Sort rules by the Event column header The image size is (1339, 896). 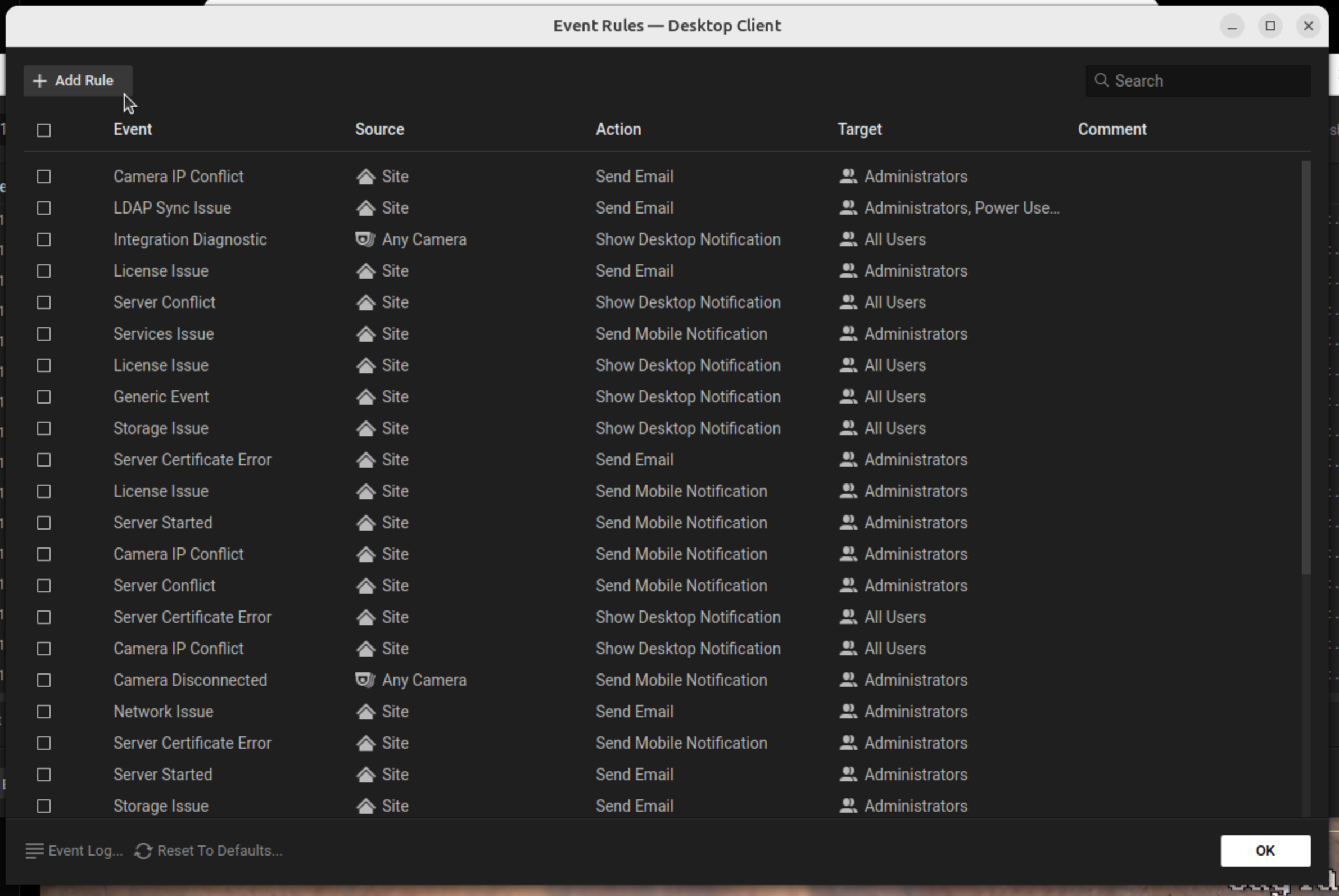click(133, 129)
